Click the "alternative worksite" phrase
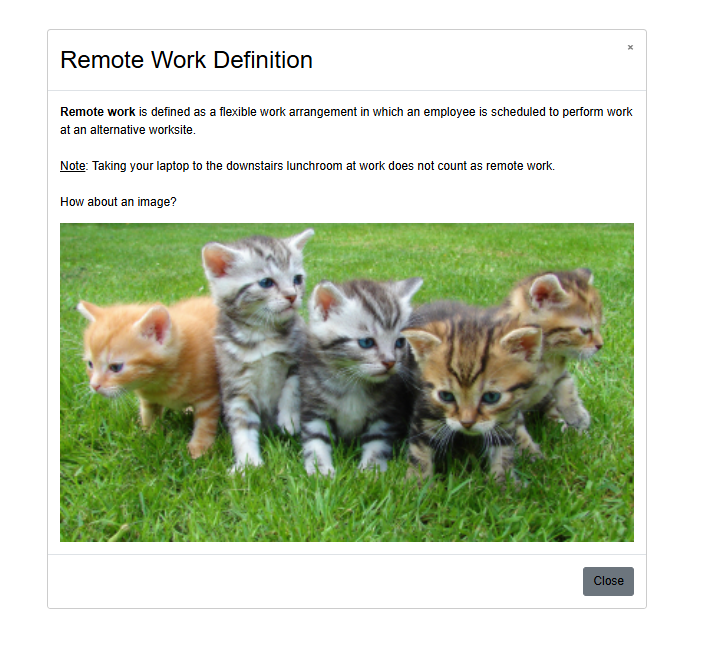Screen dimensions: 724x647 tap(143, 130)
